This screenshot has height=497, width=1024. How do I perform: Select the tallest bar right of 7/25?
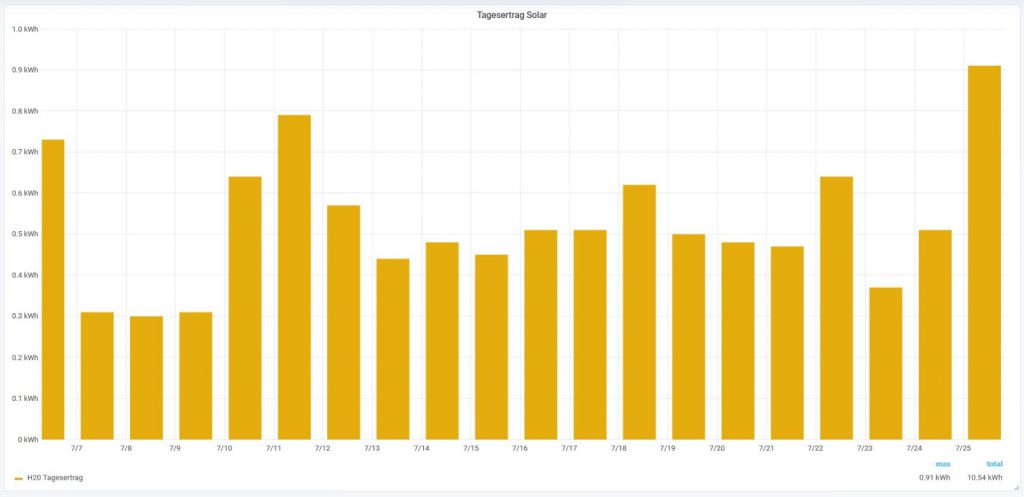pyautogui.click(x=984, y=252)
